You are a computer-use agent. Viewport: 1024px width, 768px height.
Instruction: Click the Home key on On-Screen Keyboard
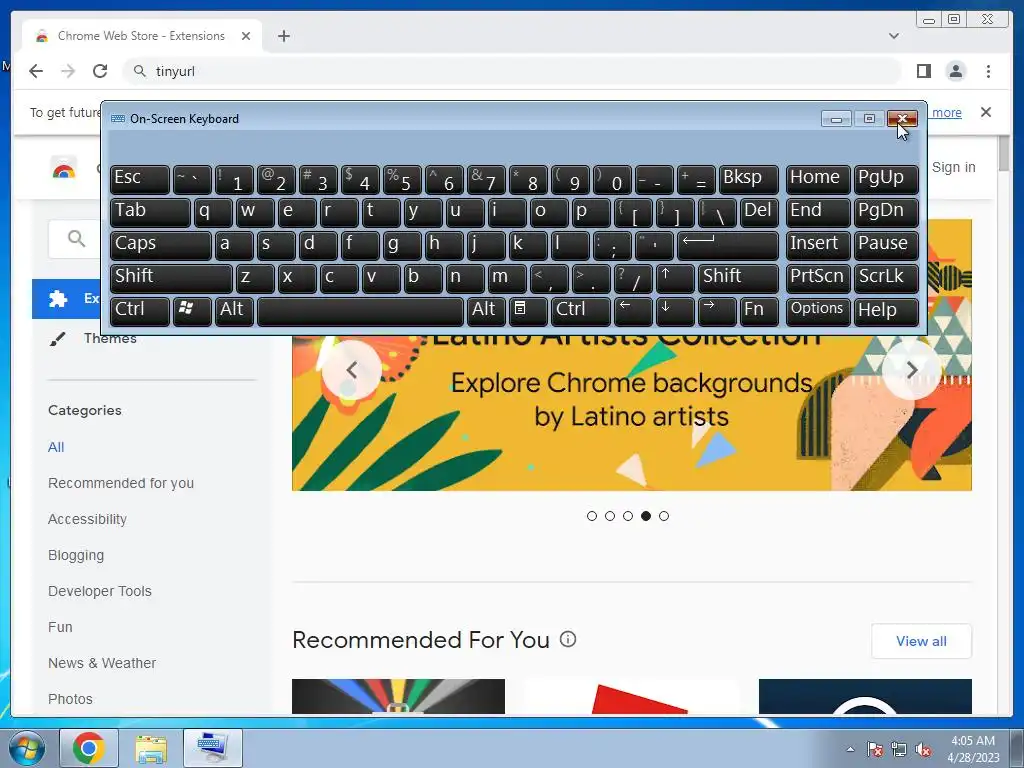[x=817, y=179]
